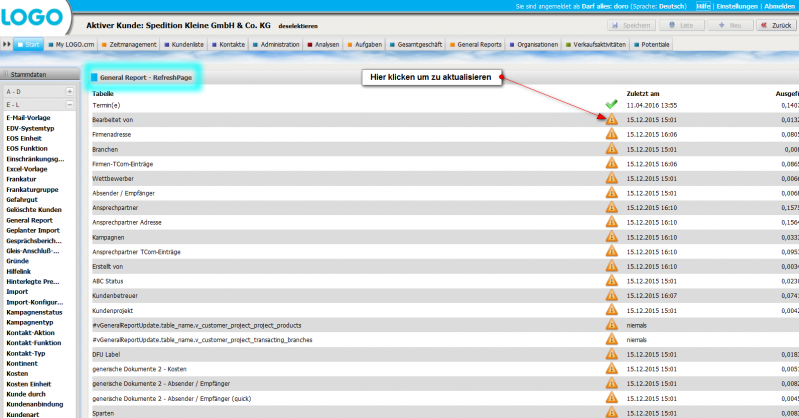This screenshot has height=418, width=799.
Task: Click the warning icon next to Kampagnen
Action: coord(611,237)
